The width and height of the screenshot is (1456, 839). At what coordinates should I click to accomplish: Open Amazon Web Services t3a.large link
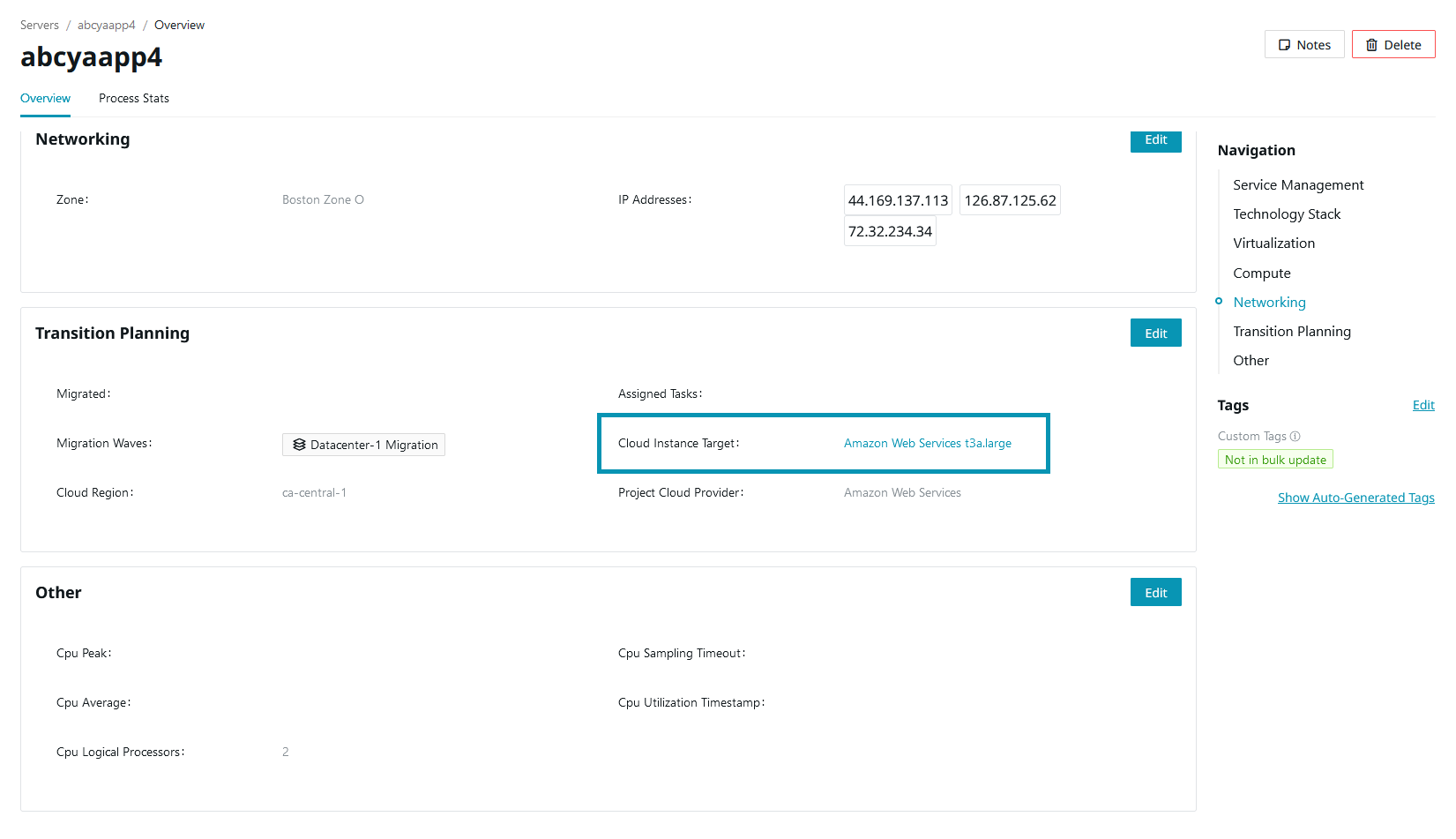click(x=927, y=443)
